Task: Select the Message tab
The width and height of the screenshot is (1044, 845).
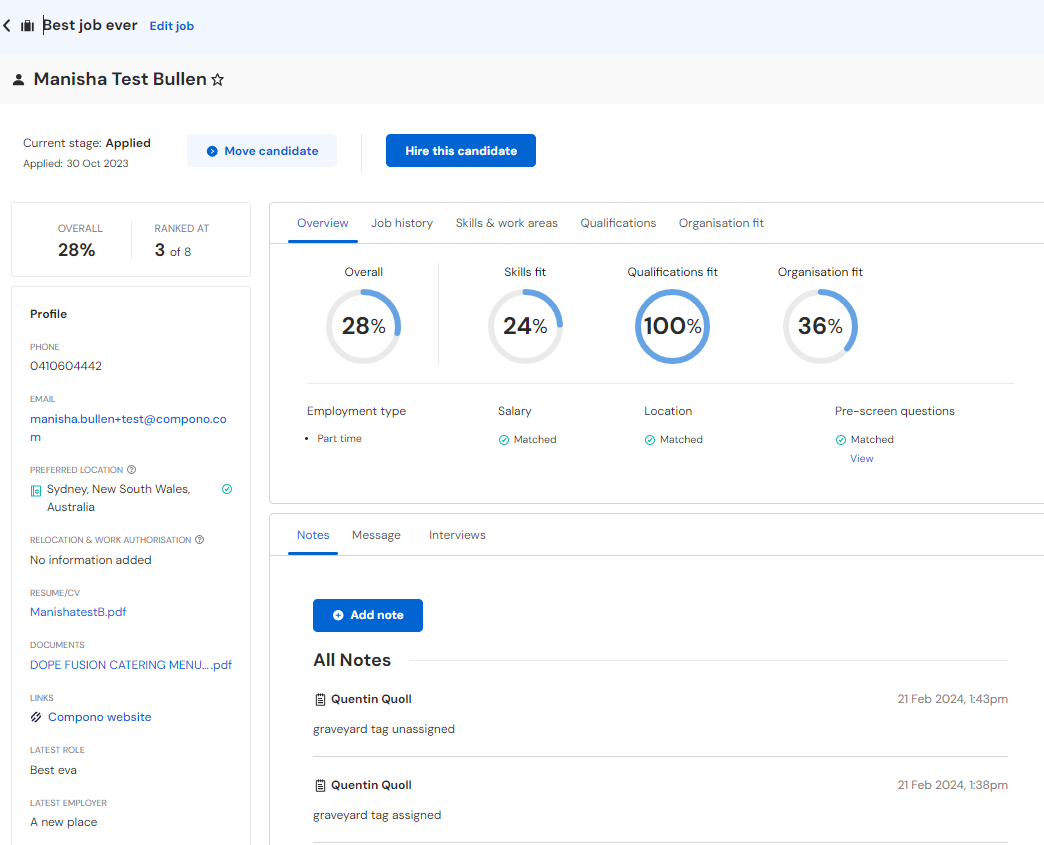Action: pos(376,535)
